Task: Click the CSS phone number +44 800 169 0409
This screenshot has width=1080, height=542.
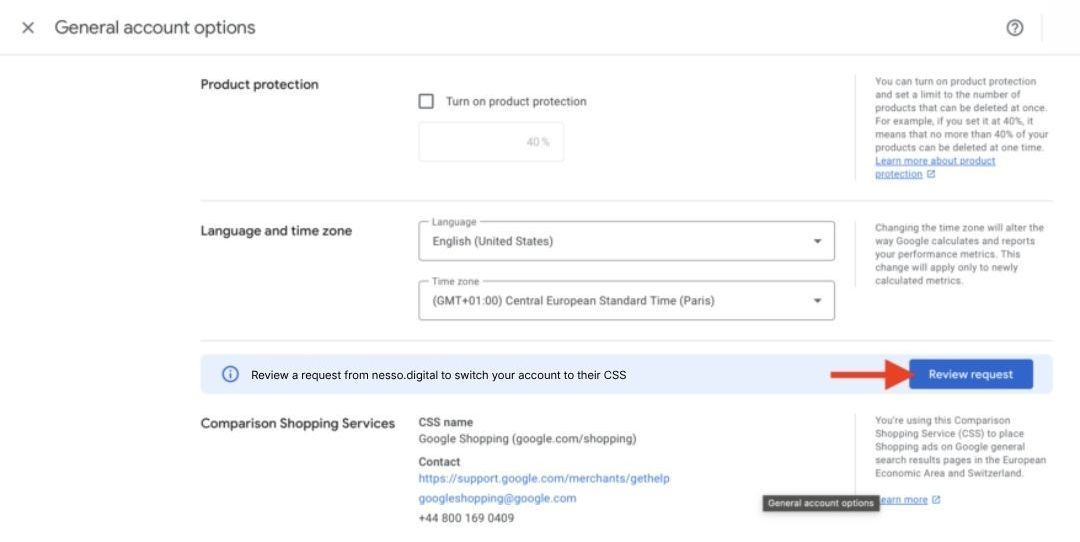Action: point(466,518)
